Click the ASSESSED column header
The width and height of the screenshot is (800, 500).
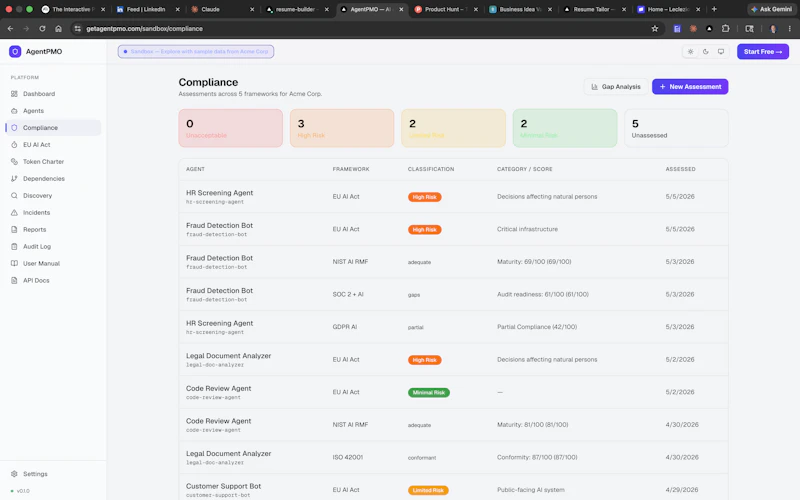681,169
